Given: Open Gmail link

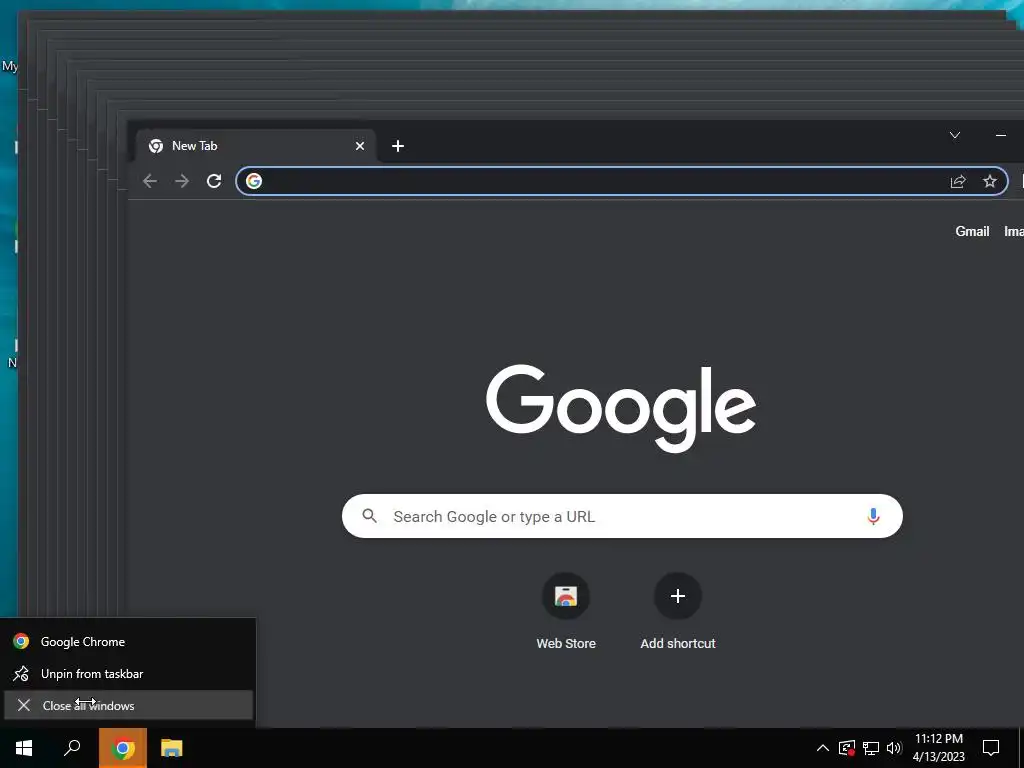Looking at the screenshot, I should [x=972, y=231].
